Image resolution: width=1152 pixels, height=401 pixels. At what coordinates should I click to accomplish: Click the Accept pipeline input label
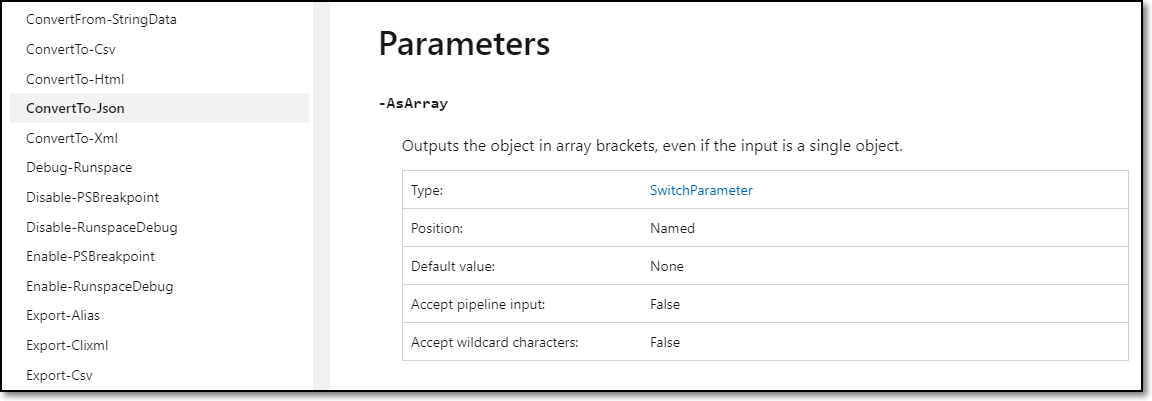pyautogui.click(x=477, y=304)
